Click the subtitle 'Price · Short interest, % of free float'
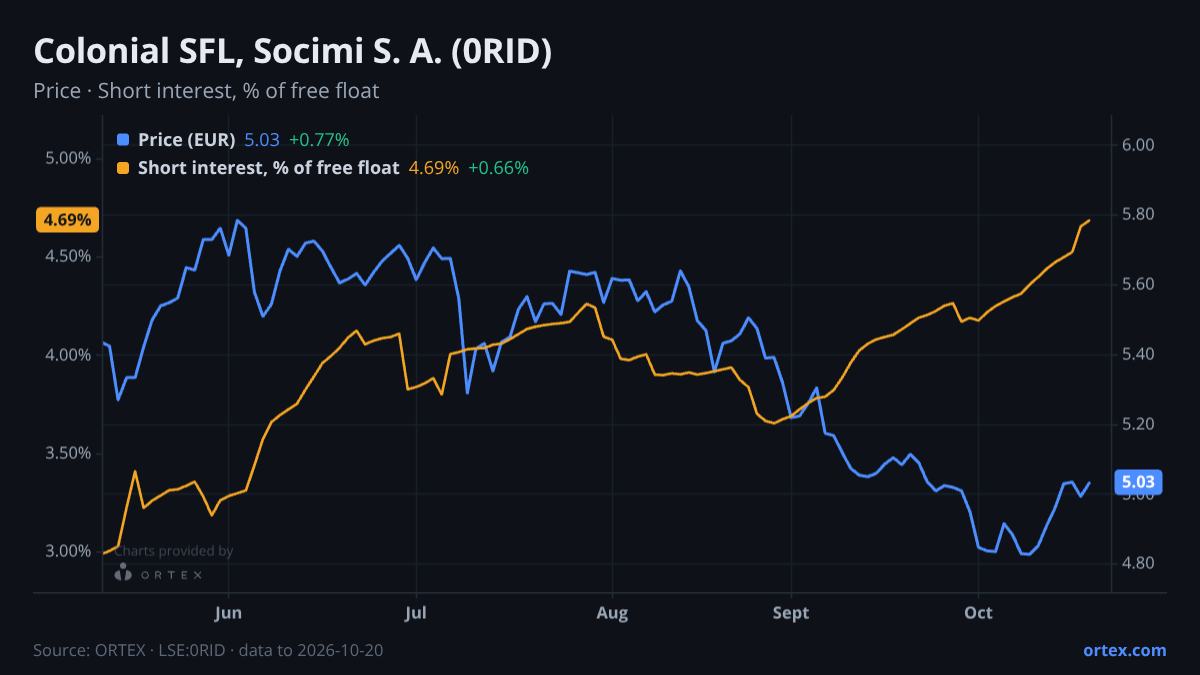The width and height of the screenshot is (1200, 675). click(206, 91)
